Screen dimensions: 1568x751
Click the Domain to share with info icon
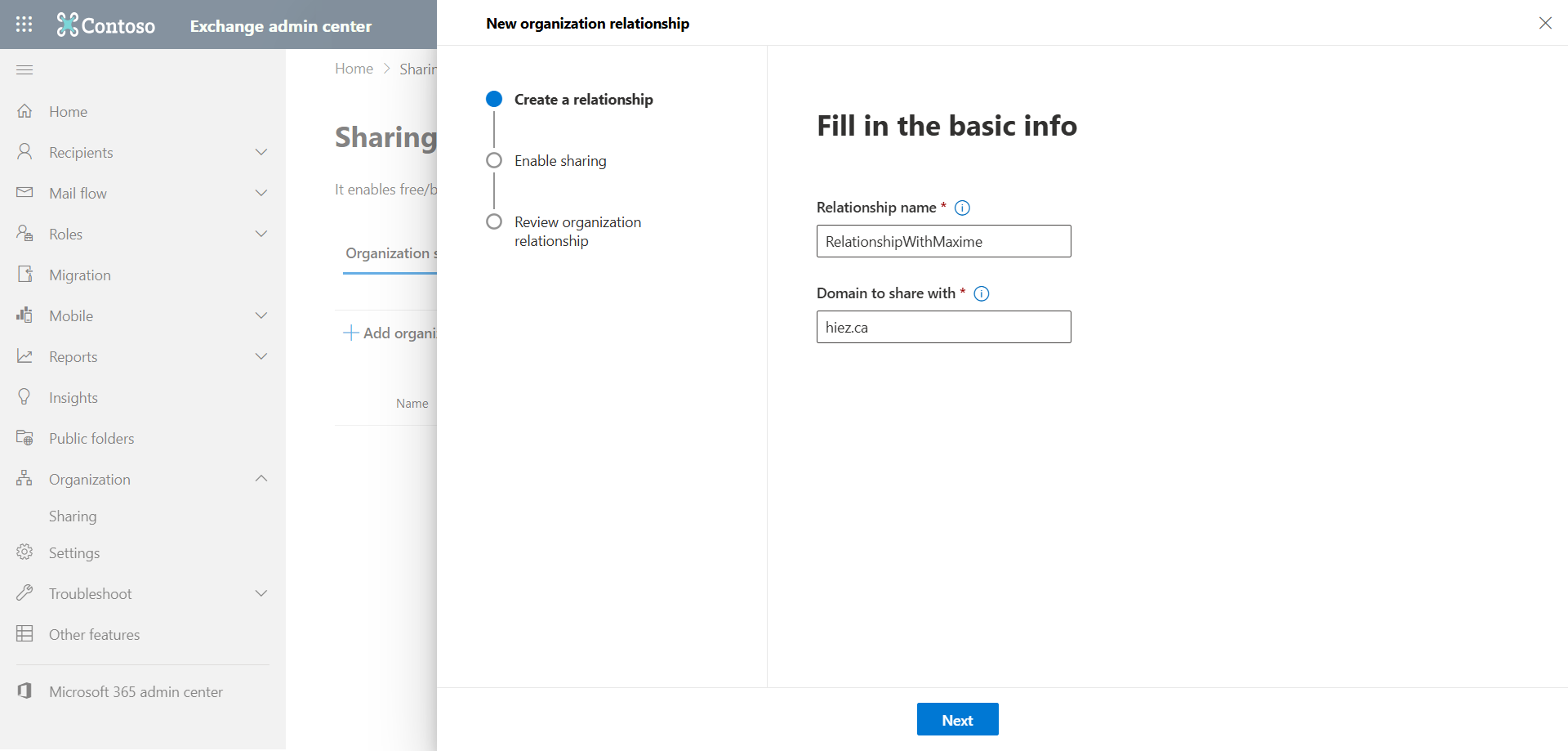point(982,293)
